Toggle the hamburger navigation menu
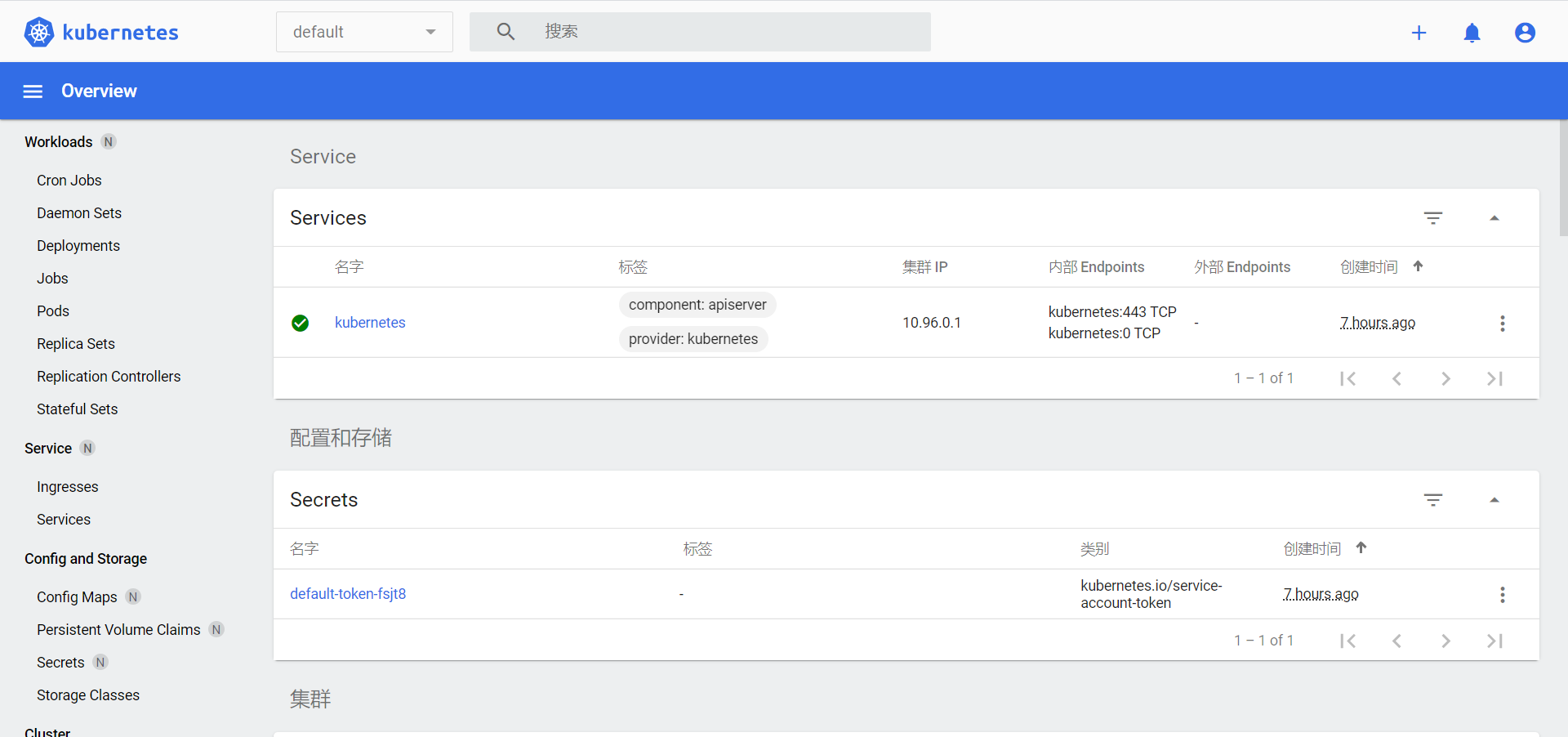The image size is (1568, 737). [x=33, y=92]
